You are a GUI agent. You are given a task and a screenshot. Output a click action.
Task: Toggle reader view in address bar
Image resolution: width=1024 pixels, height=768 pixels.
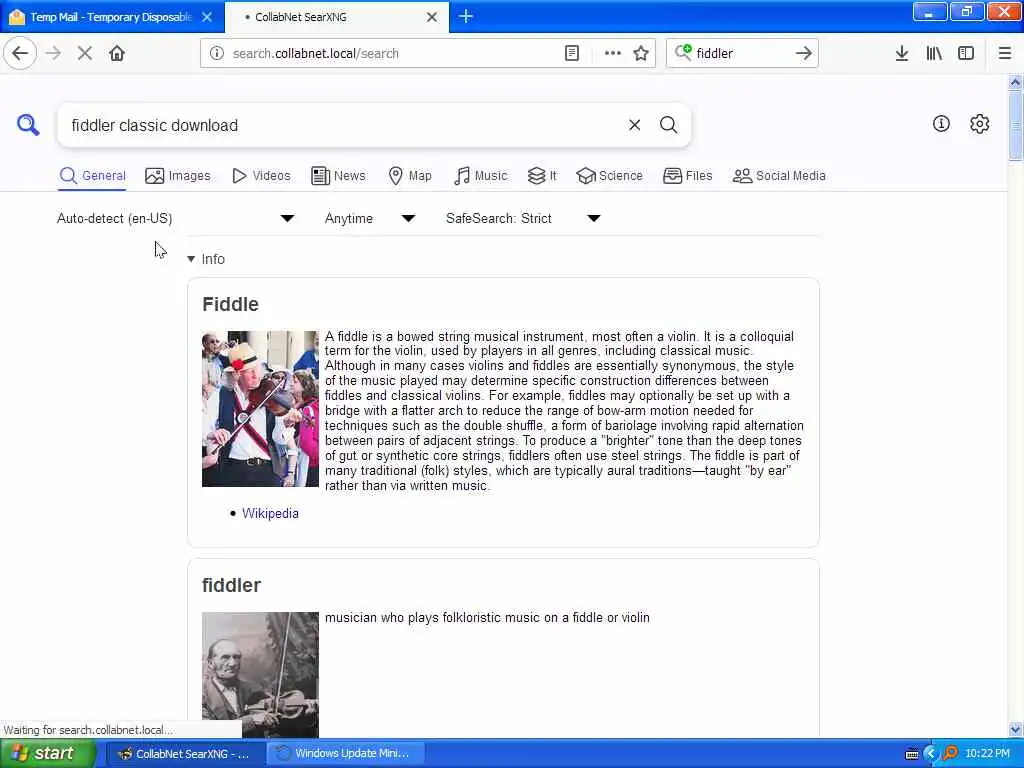pos(571,53)
